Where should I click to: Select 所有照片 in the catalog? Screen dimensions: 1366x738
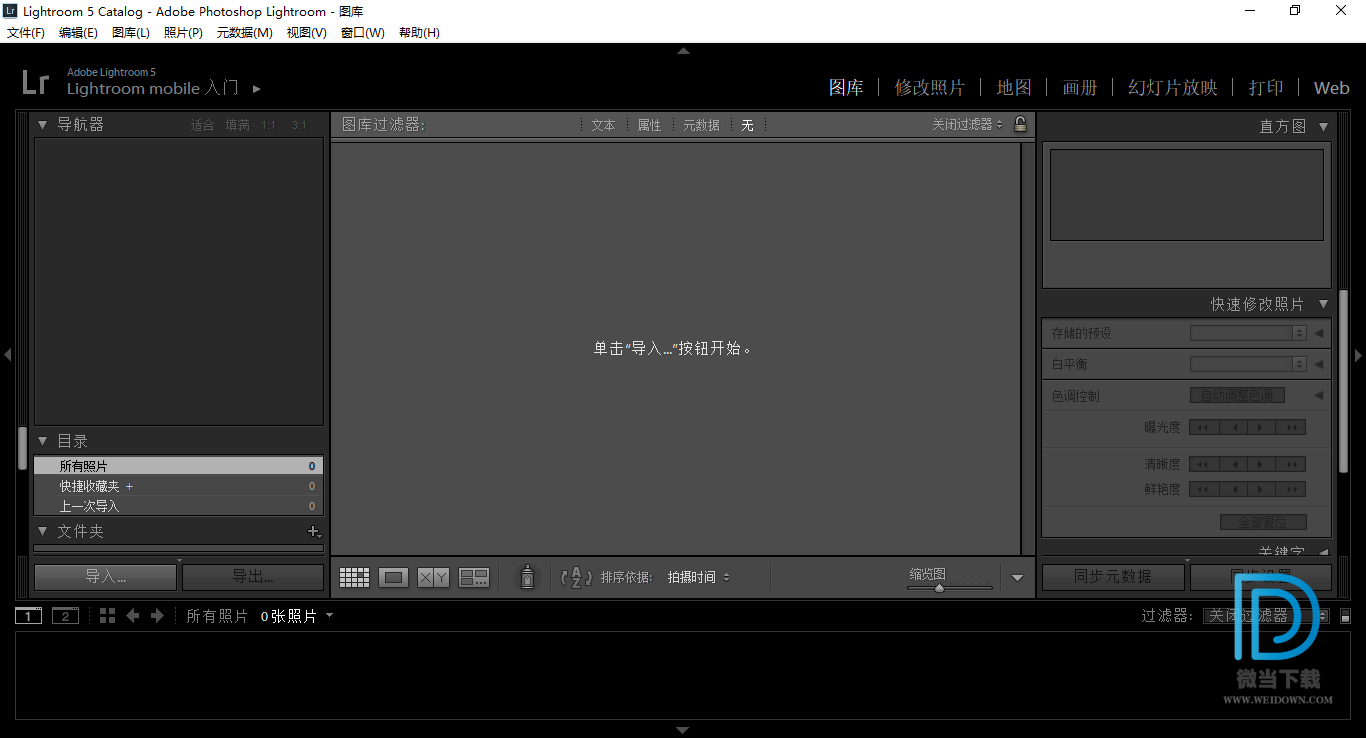point(178,466)
